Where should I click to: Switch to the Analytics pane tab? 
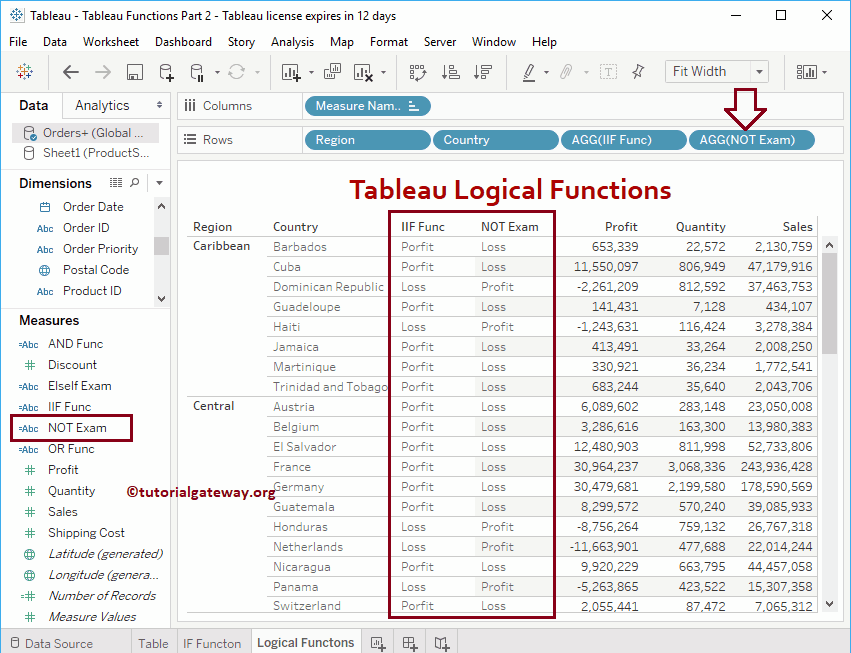pos(102,105)
